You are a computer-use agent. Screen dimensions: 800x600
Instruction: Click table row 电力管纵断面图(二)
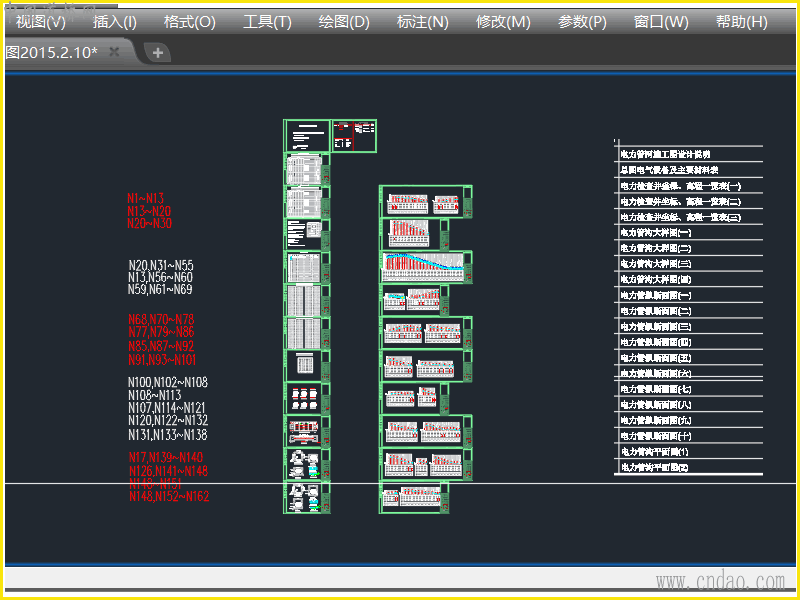(689, 311)
